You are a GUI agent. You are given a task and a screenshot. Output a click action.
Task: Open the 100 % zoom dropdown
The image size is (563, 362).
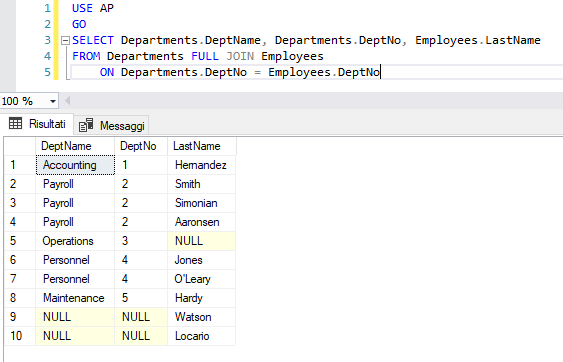53,101
